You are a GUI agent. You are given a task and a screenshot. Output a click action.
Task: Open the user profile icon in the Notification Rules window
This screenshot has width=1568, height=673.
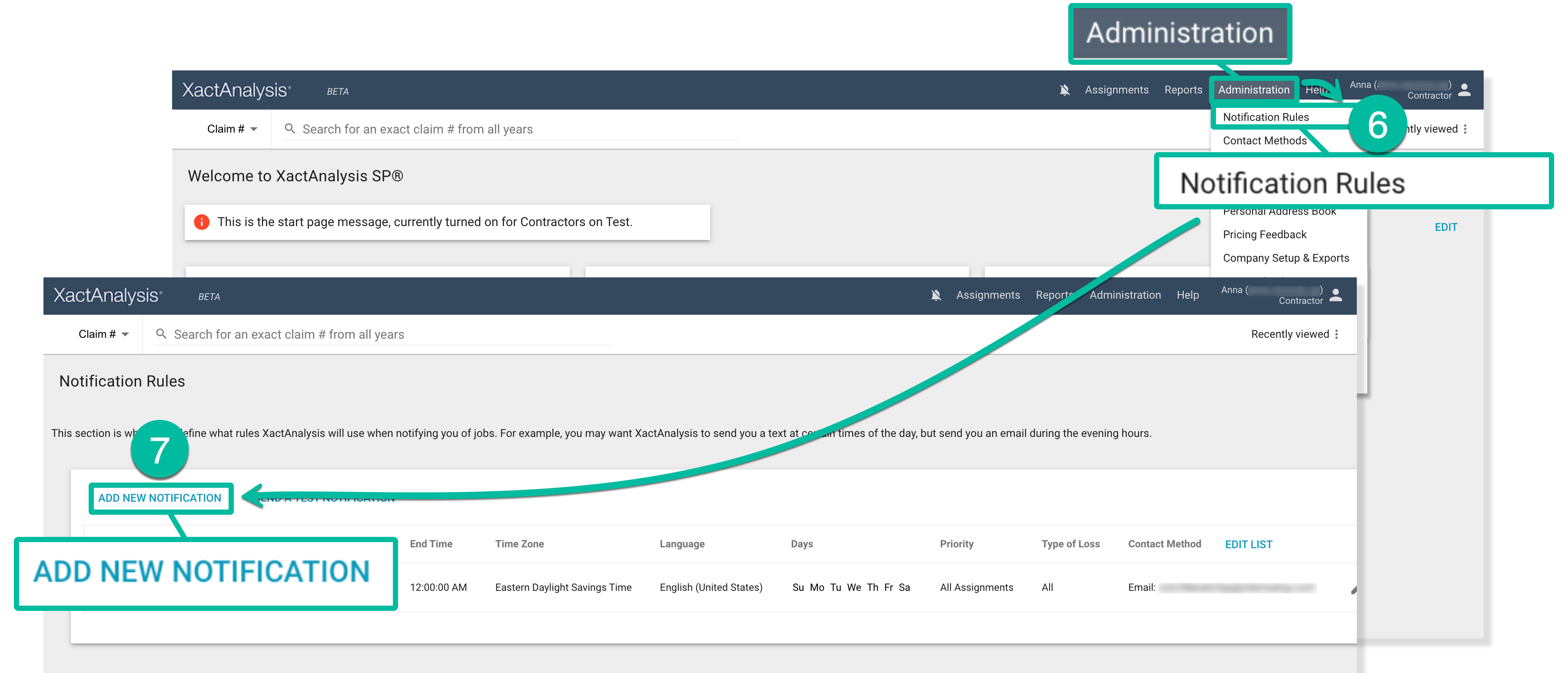tap(1335, 295)
